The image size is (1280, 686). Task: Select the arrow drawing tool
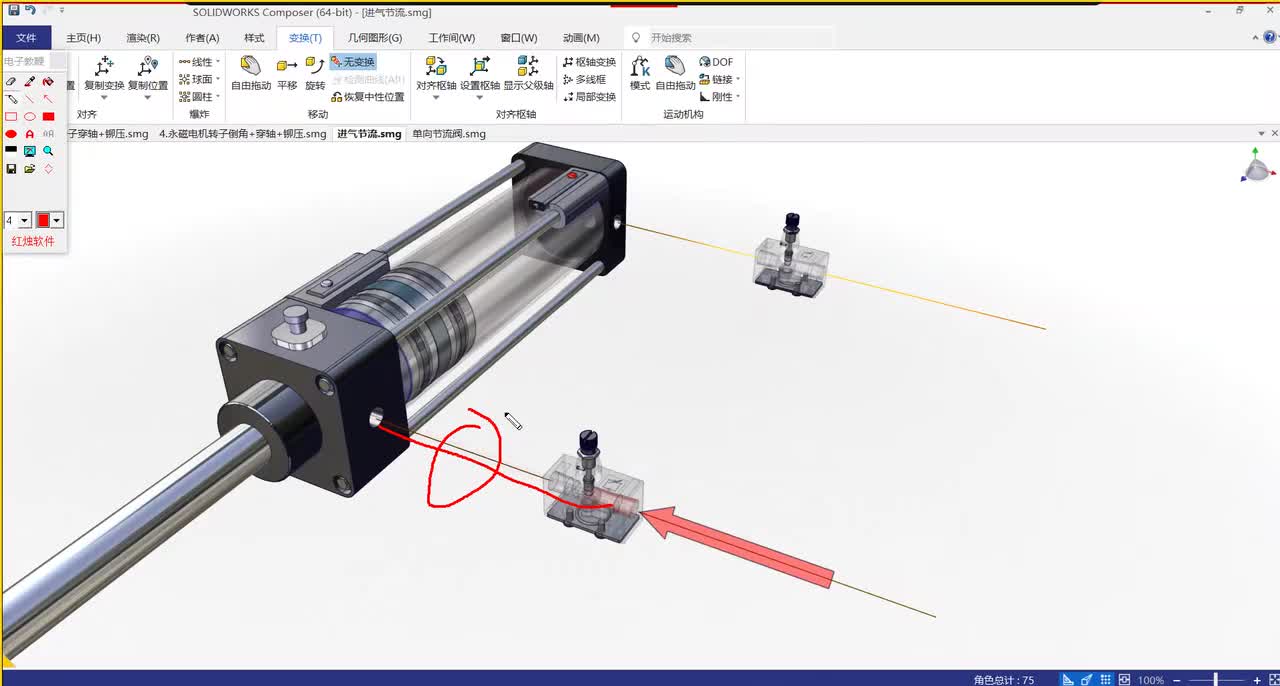tap(48, 99)
